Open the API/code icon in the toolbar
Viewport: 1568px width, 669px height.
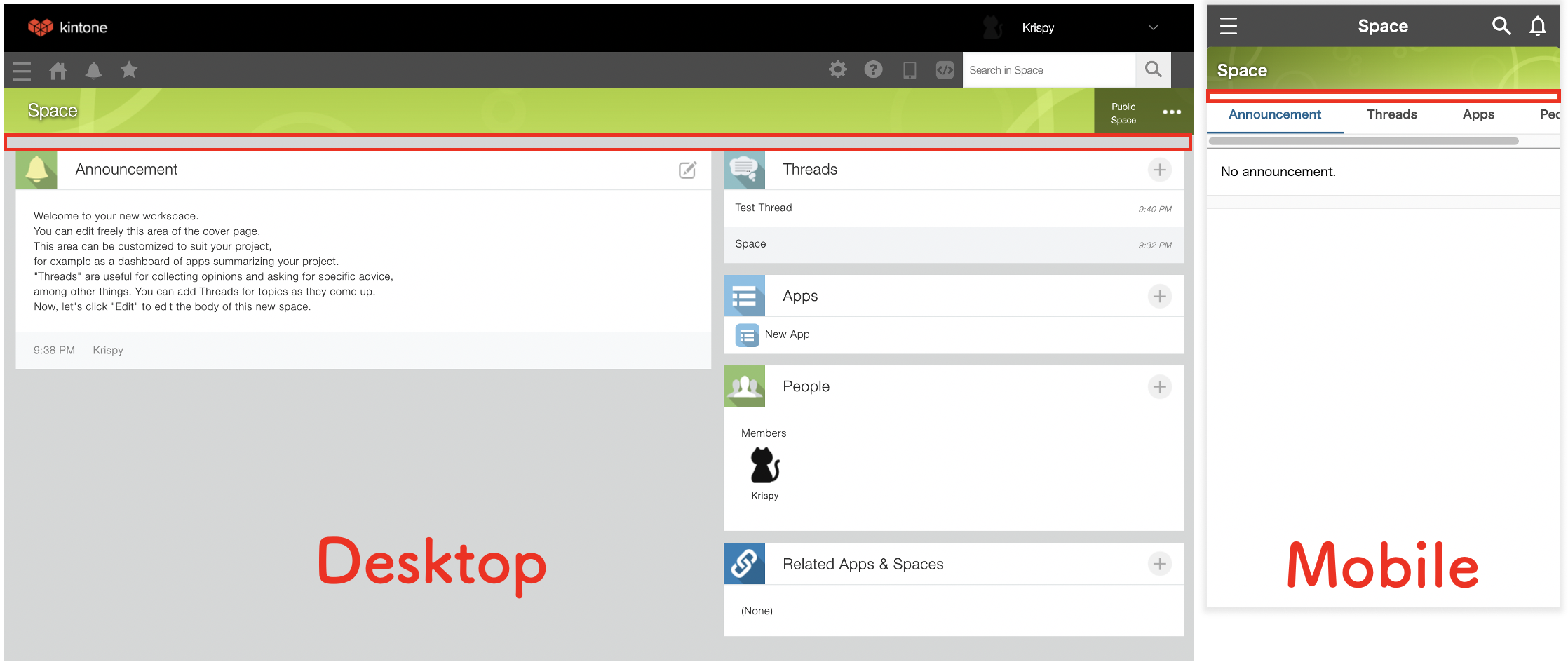click(945, 70)
